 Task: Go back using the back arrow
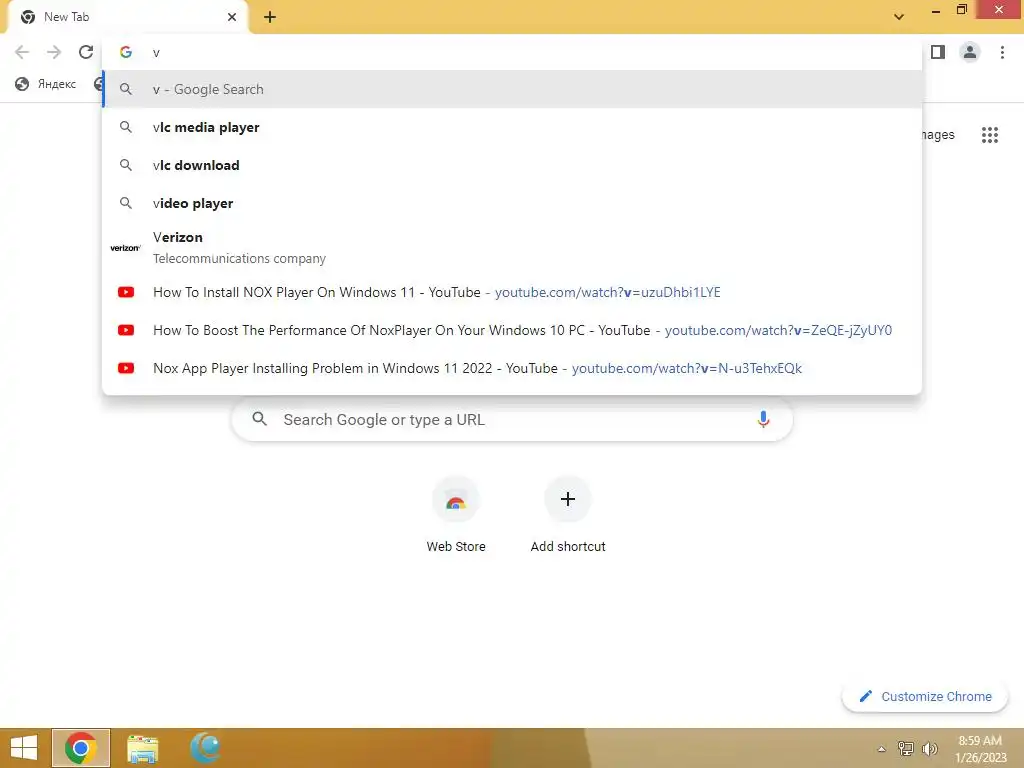(x=22, y=52)
